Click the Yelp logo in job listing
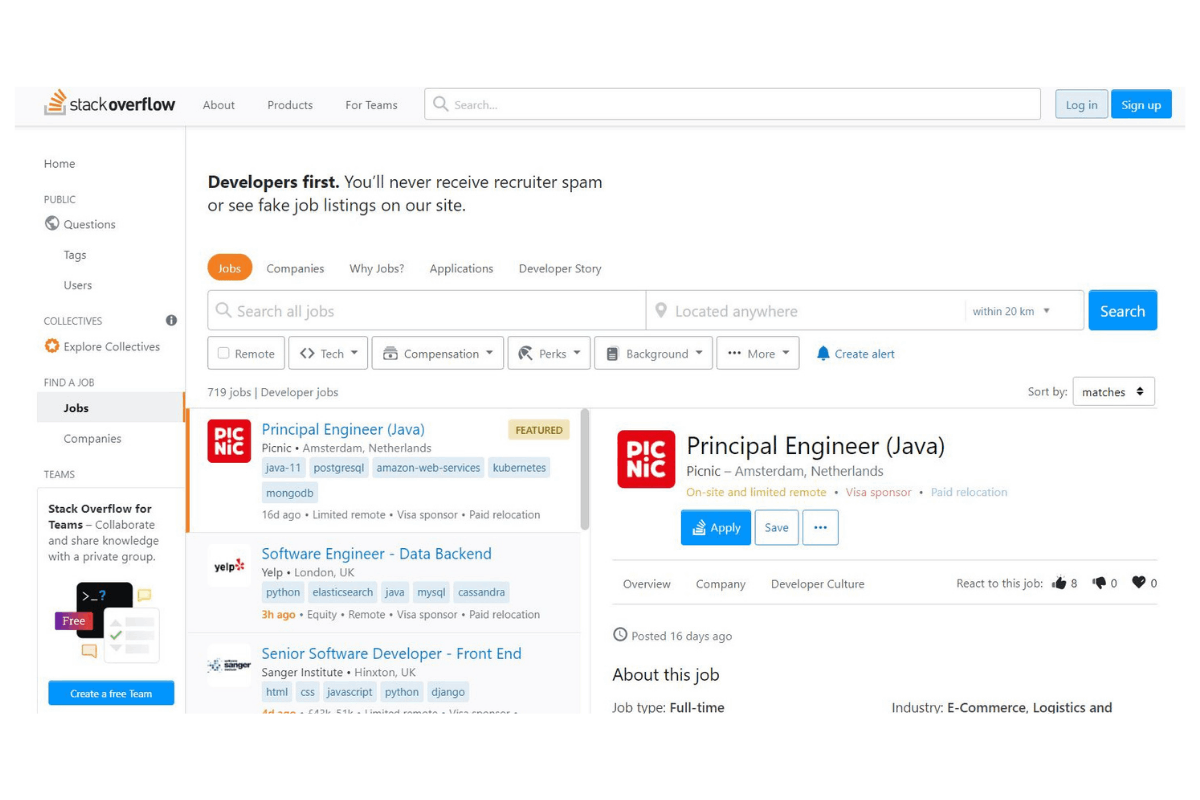Viewport: 1200px width, 800px height. [229, 566]
